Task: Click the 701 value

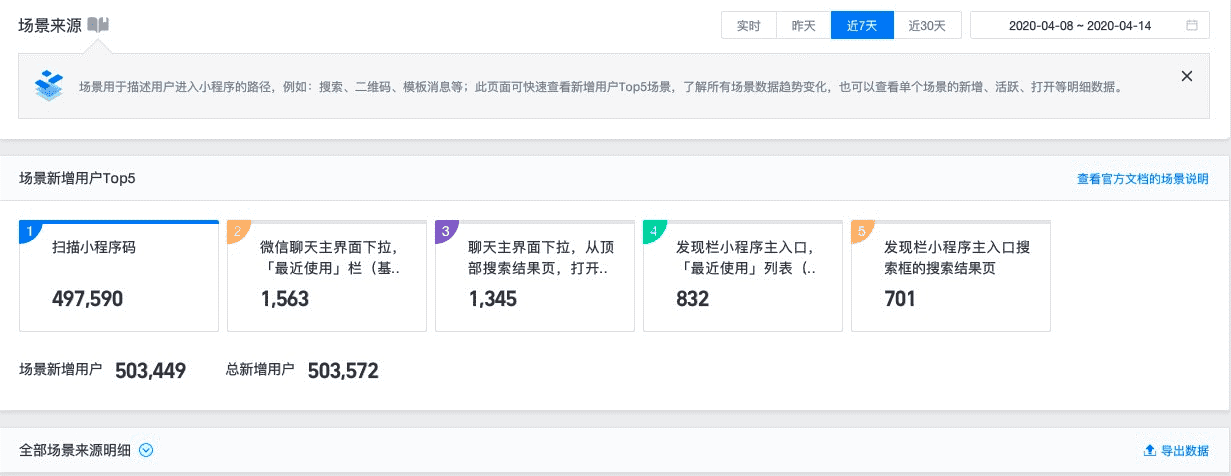Action: [x=900, y=299]
